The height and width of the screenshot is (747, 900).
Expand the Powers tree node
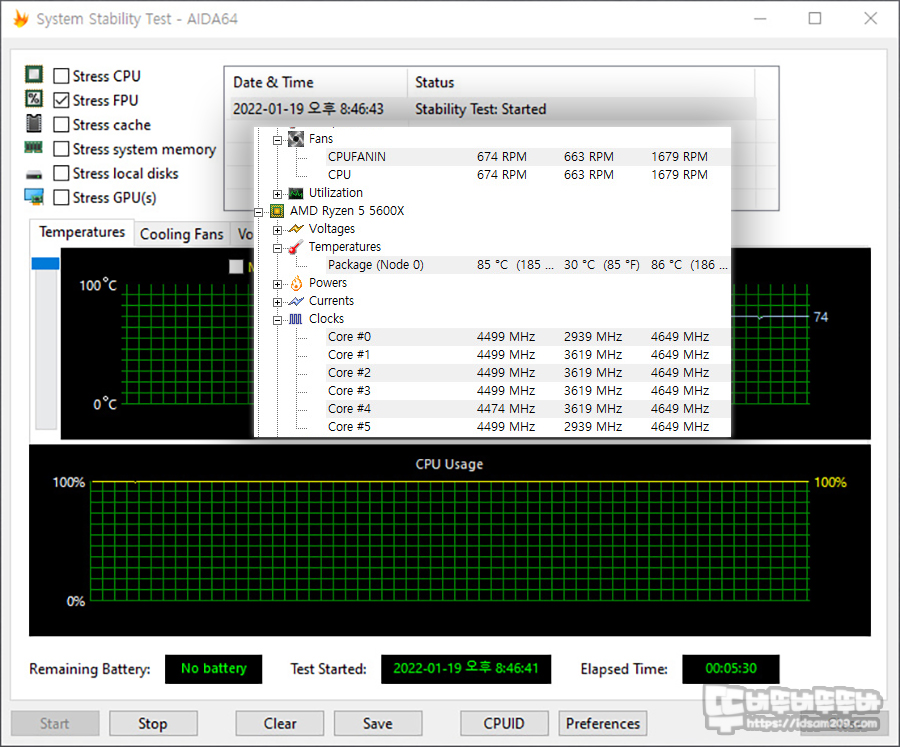click(277, 284)
